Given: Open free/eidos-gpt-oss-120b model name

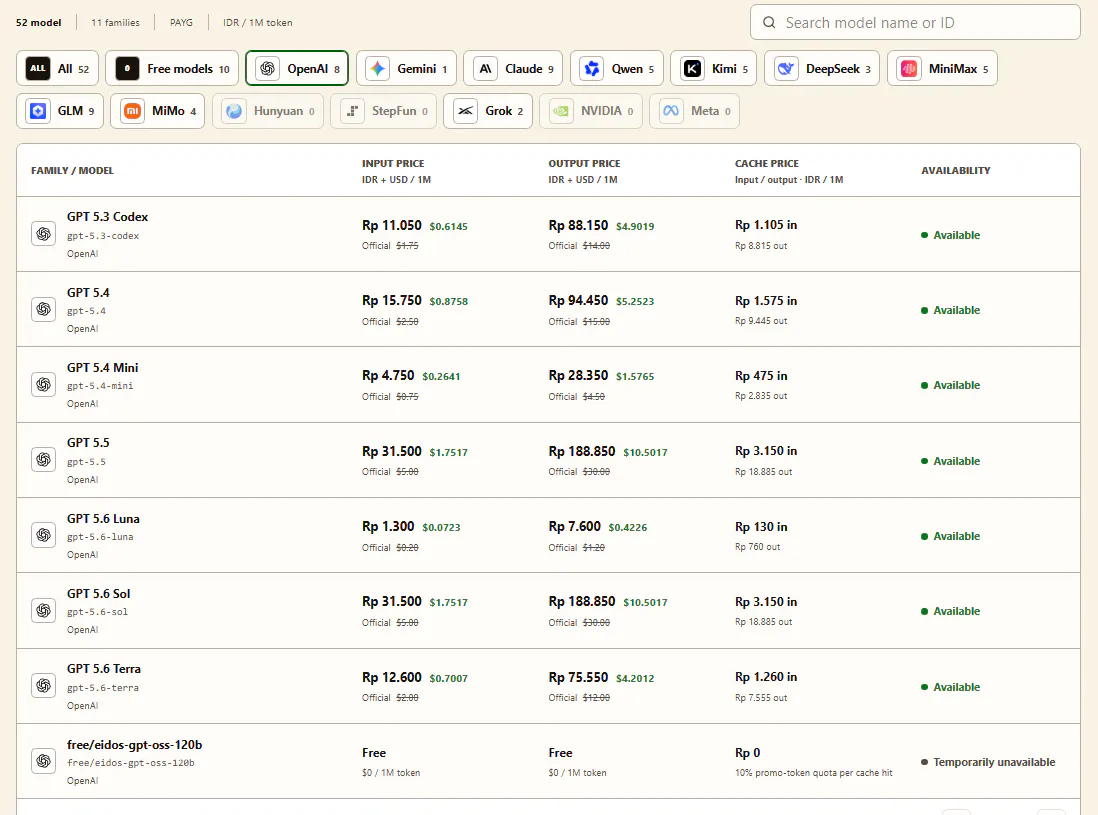Looking at the screenshot, I should (x=134, y=744).
